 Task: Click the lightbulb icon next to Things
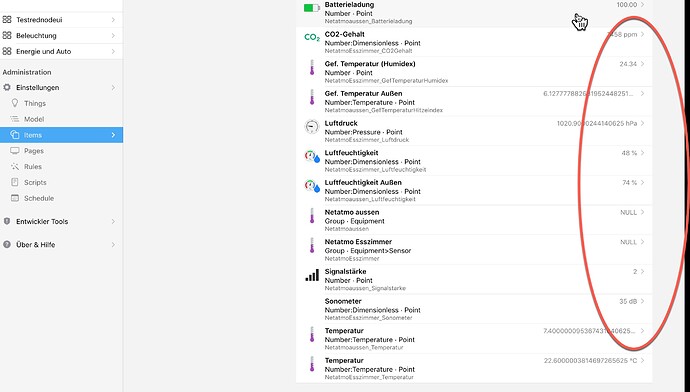point(15,103)
